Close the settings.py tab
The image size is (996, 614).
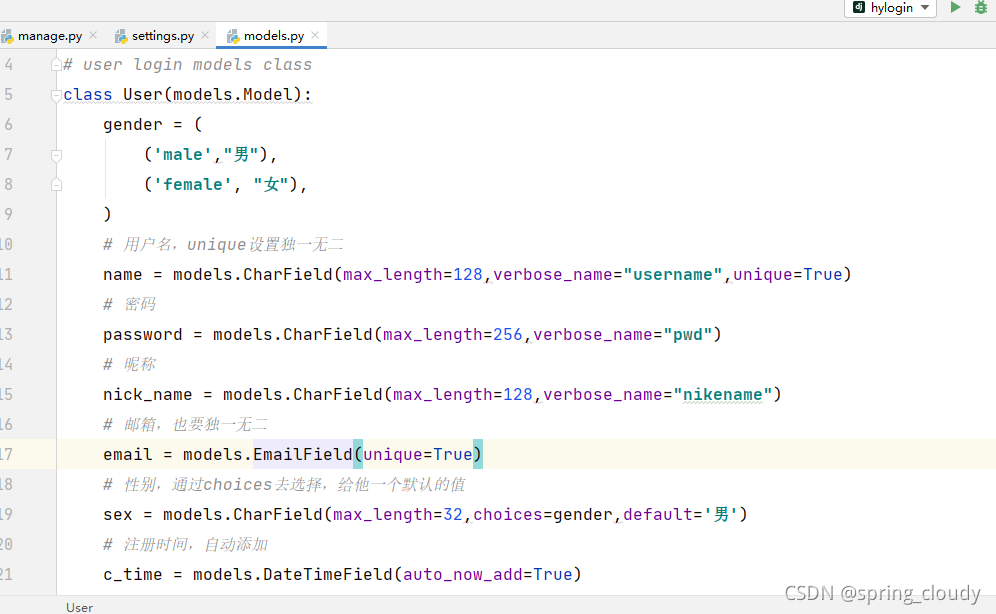coord(205,36)
